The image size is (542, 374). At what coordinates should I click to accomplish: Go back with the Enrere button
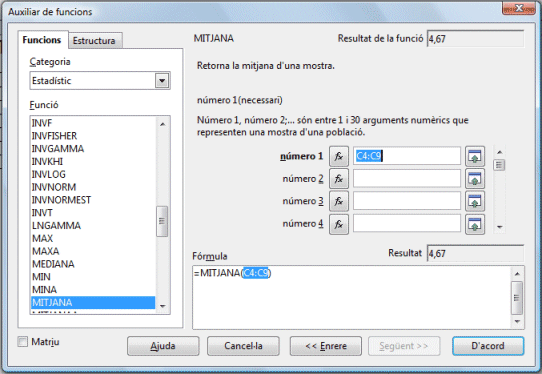pos(326,346)
